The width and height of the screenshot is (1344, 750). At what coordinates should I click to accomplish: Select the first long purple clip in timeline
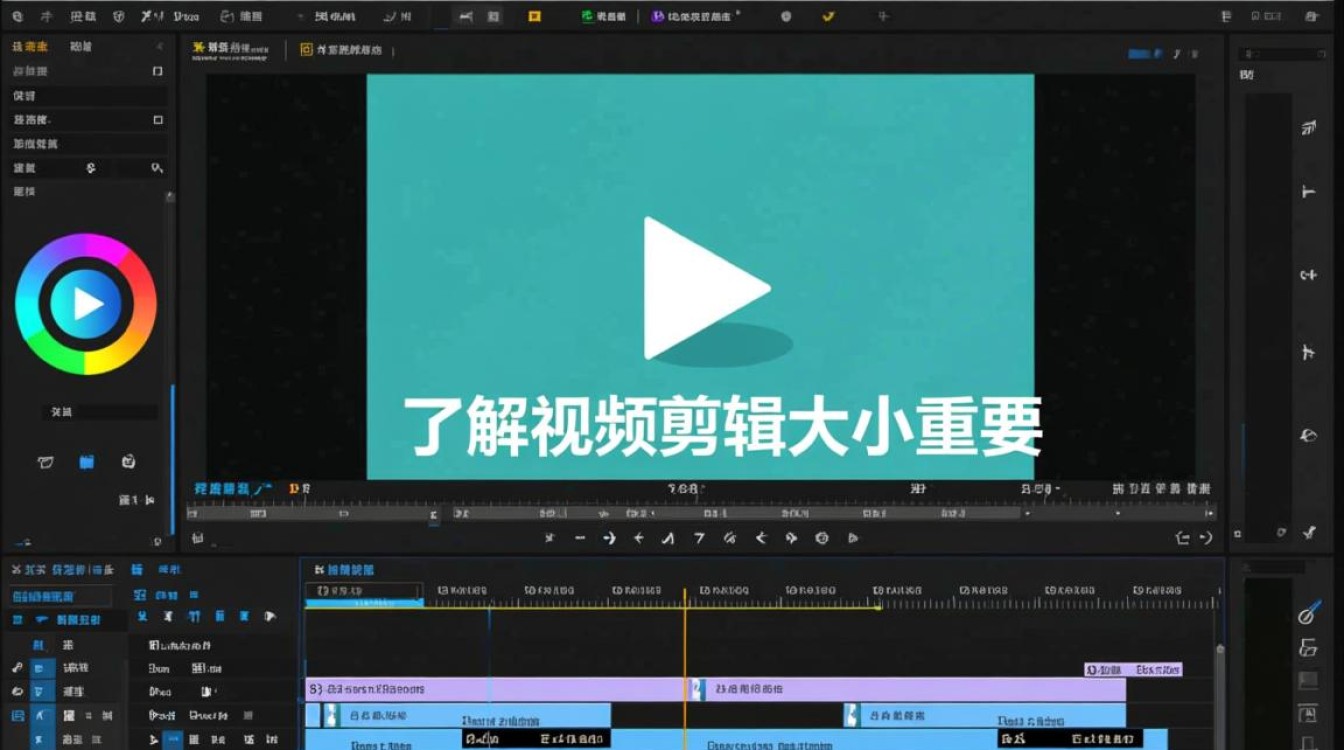pos(495,689)
